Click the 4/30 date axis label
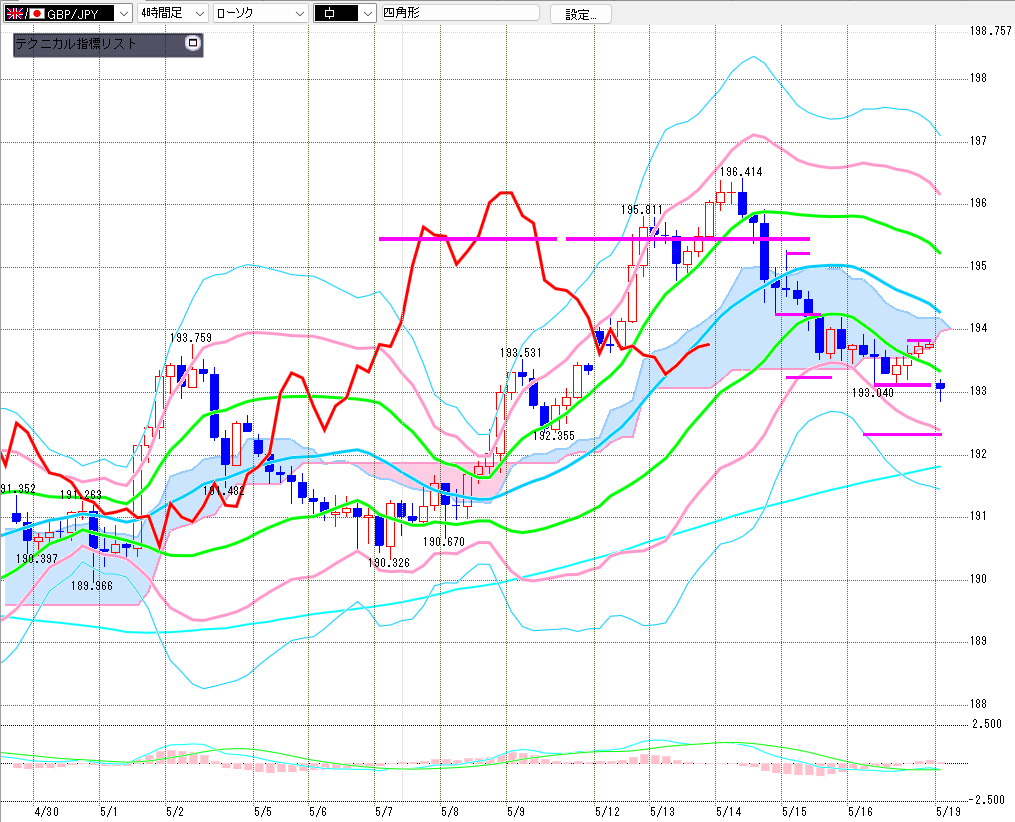 click(x=47, y=812)
